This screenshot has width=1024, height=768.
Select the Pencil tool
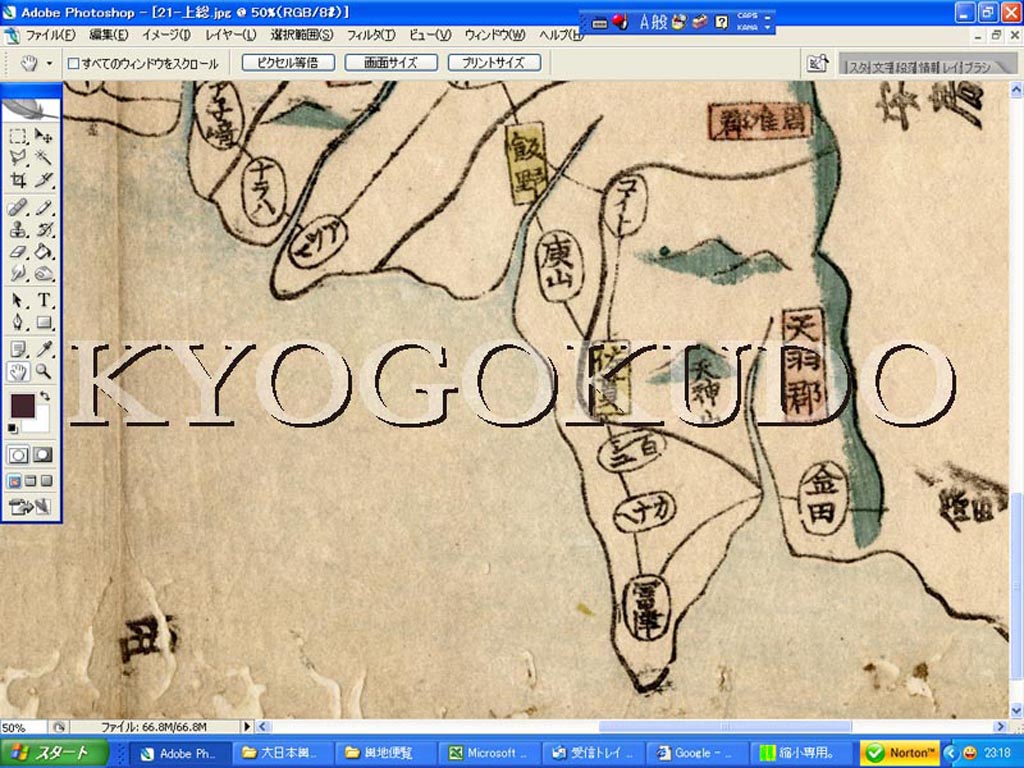[x=43, y=208]
